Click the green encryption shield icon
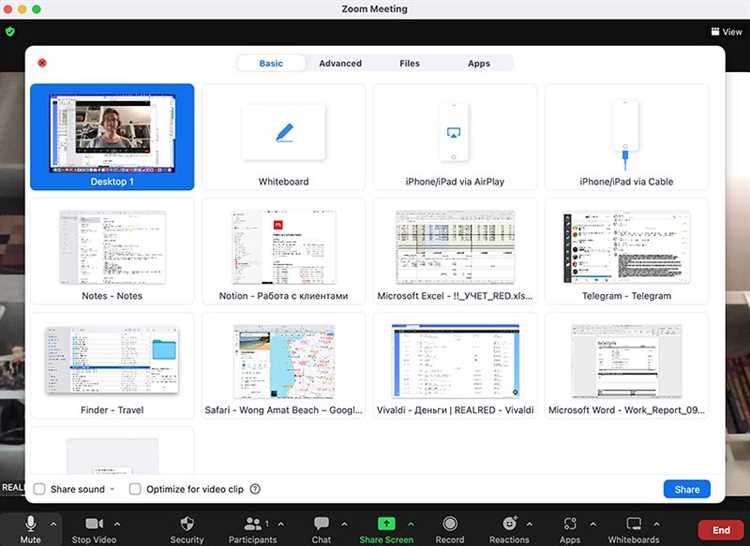Viewport: 750px width, 546px height. (10, 32)
